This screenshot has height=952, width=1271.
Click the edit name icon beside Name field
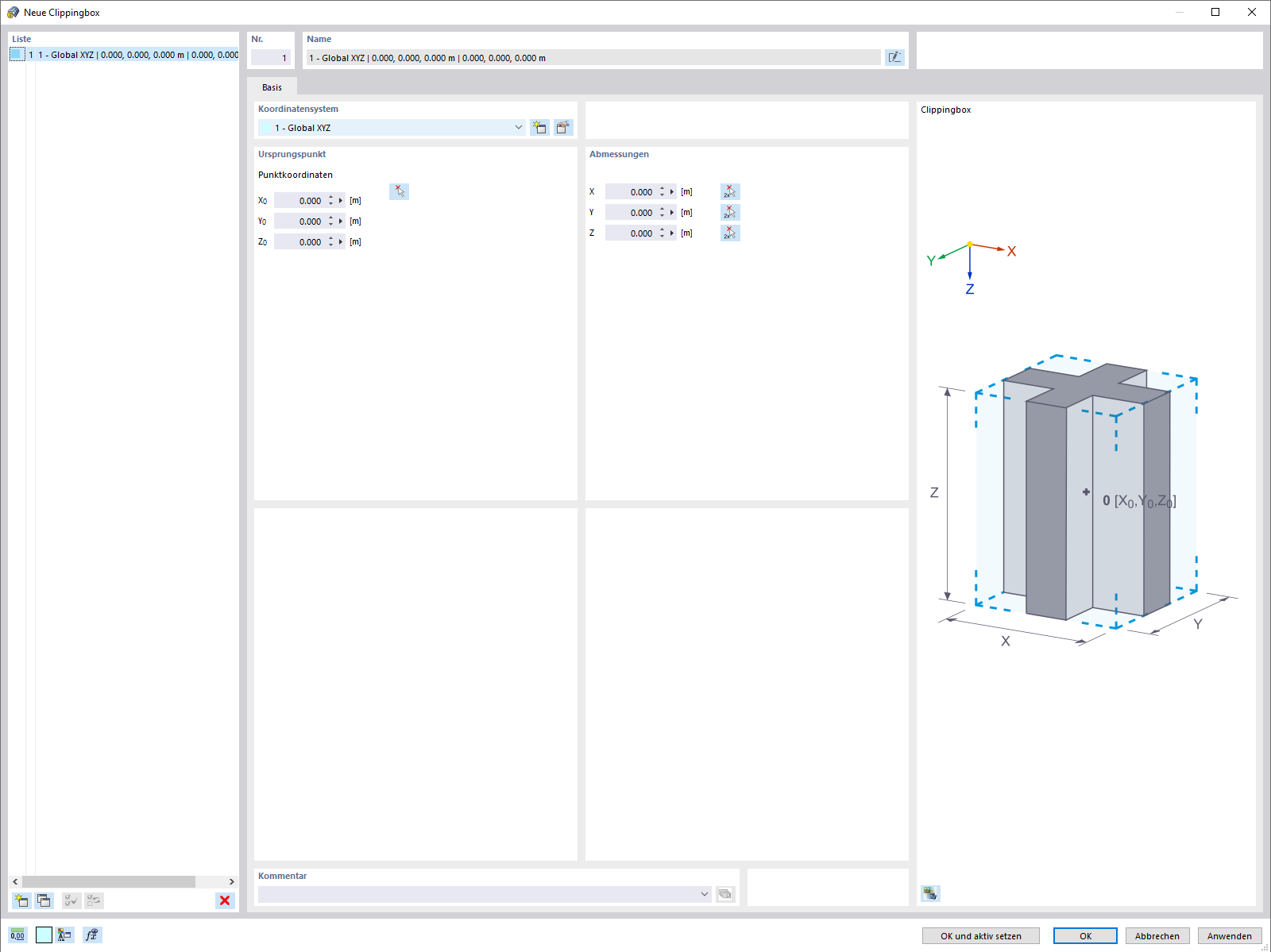tap(894, 57)
